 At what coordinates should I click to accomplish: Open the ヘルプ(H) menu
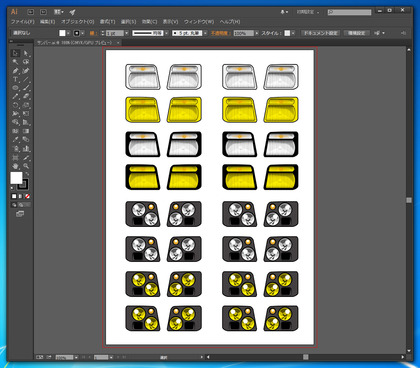click(230, 22)
